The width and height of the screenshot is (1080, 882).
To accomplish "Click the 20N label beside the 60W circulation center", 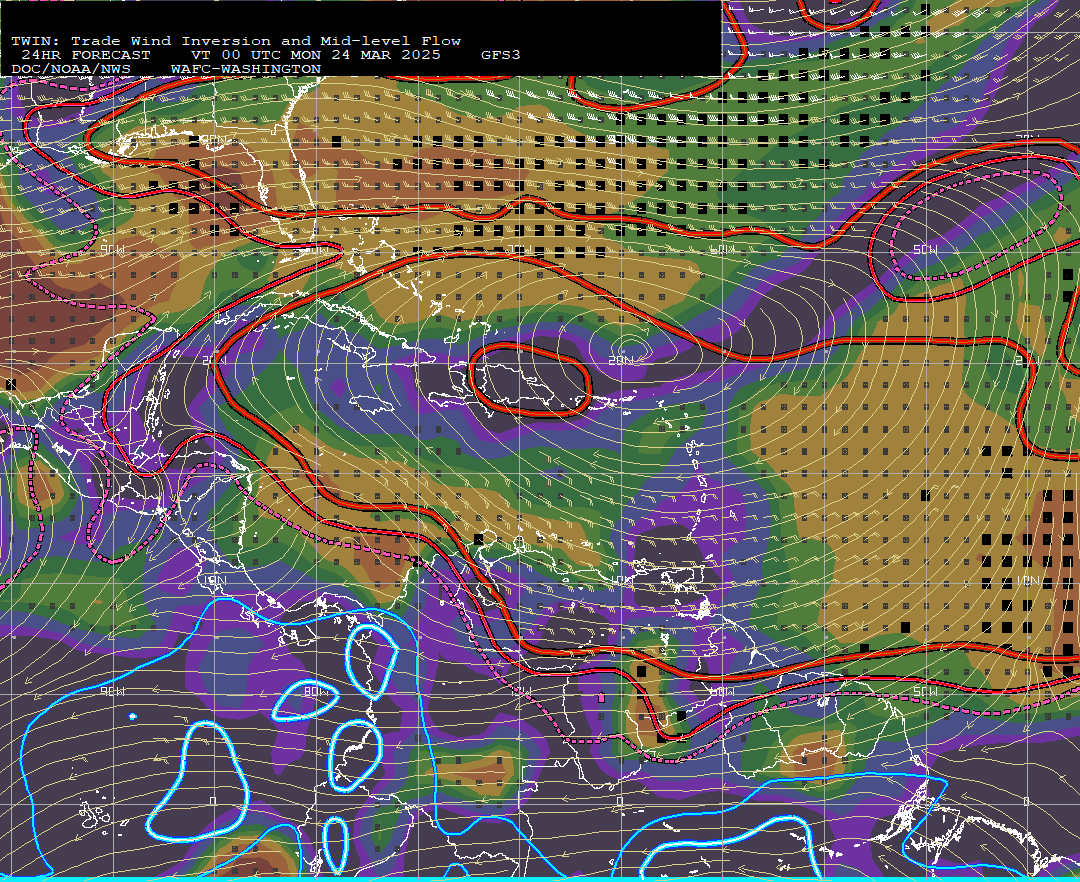I will 621,360.
